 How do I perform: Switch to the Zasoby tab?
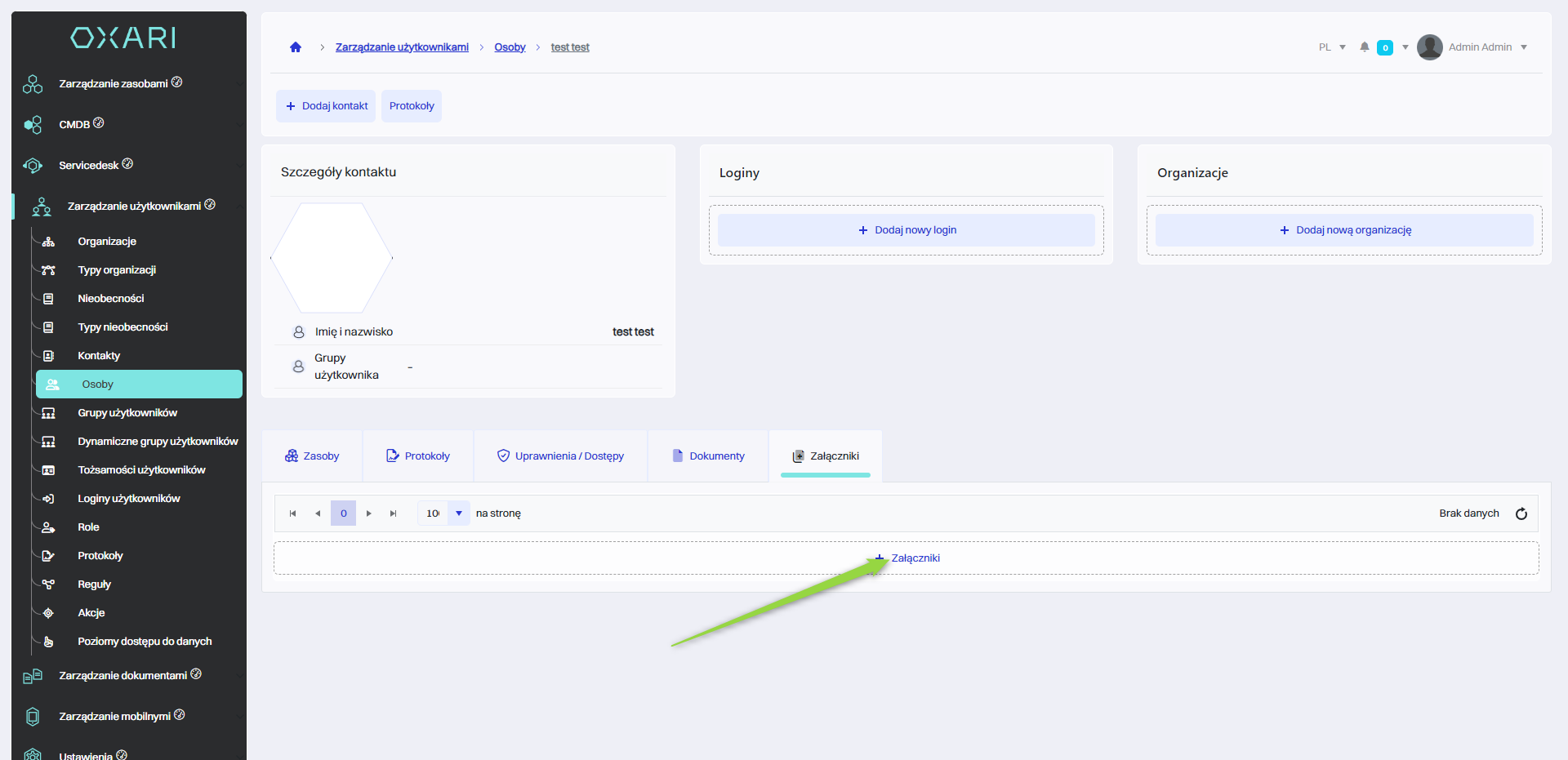coord(312,456)
